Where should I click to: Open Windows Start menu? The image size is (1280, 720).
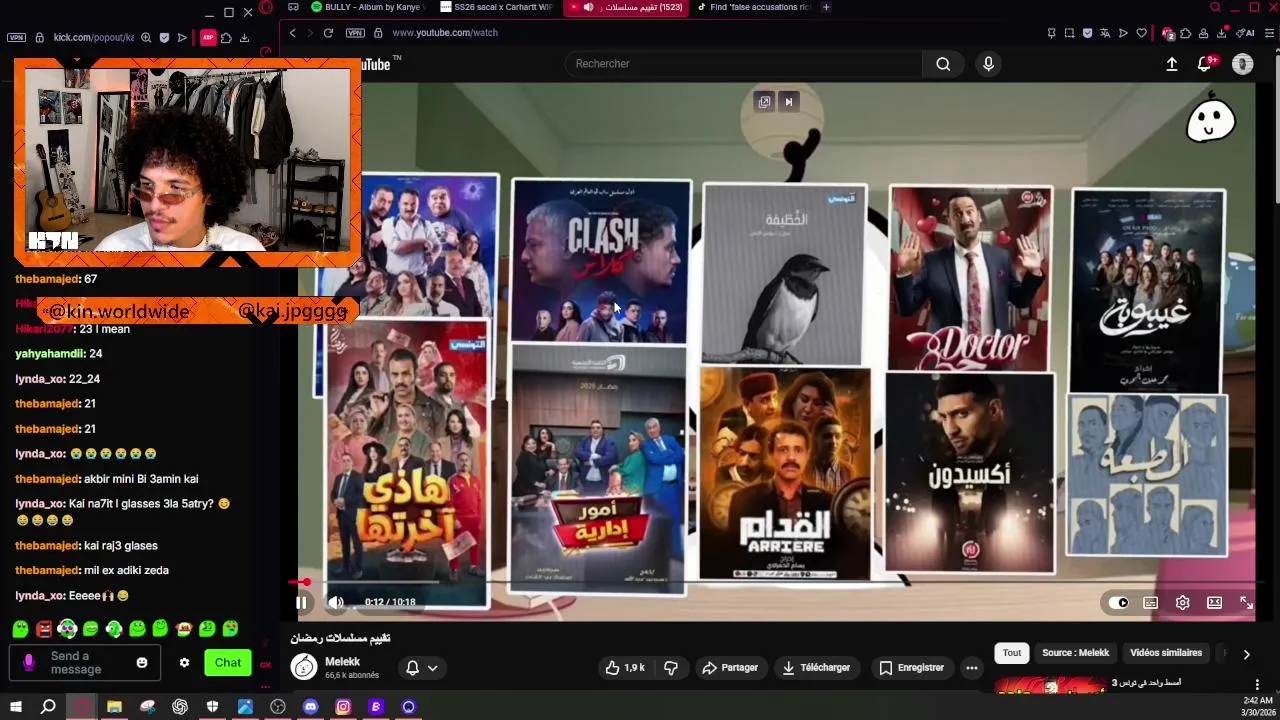pos(16,707)
